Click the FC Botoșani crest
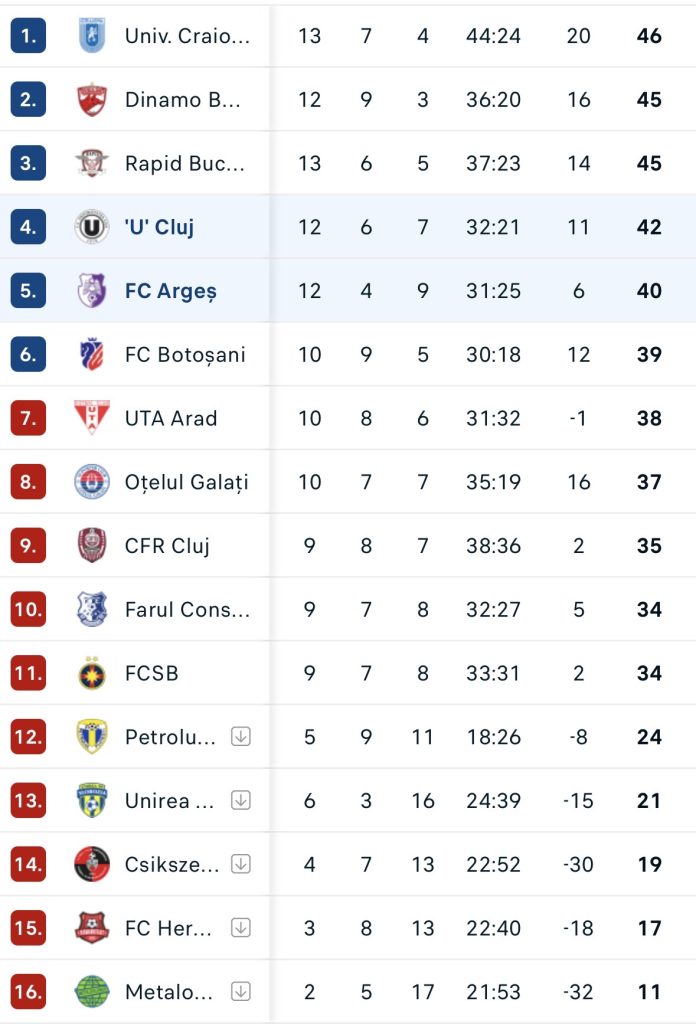 coord(91,354)
